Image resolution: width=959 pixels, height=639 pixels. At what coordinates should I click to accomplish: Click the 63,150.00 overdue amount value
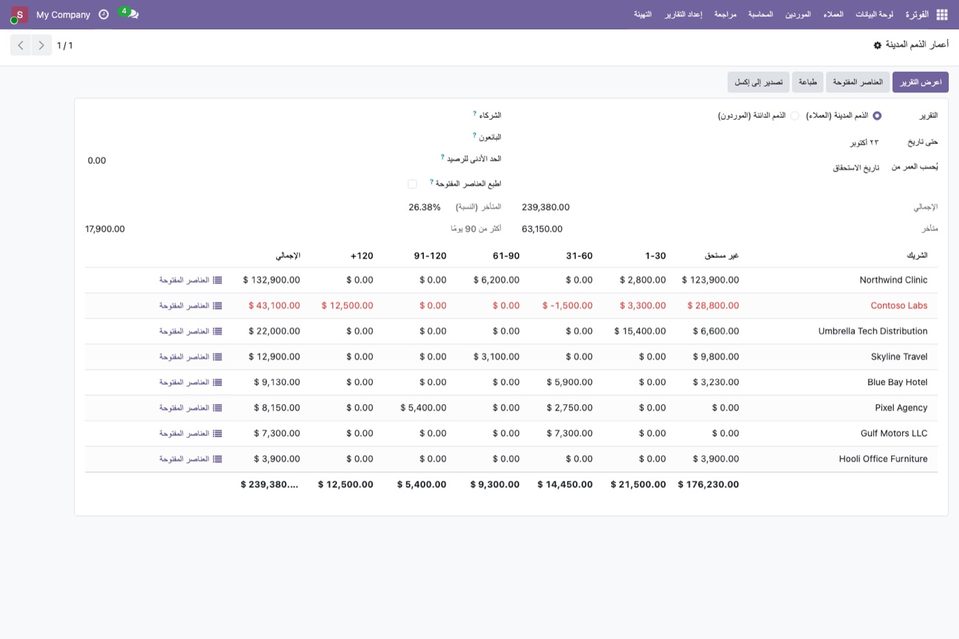[x=542, y=229]
